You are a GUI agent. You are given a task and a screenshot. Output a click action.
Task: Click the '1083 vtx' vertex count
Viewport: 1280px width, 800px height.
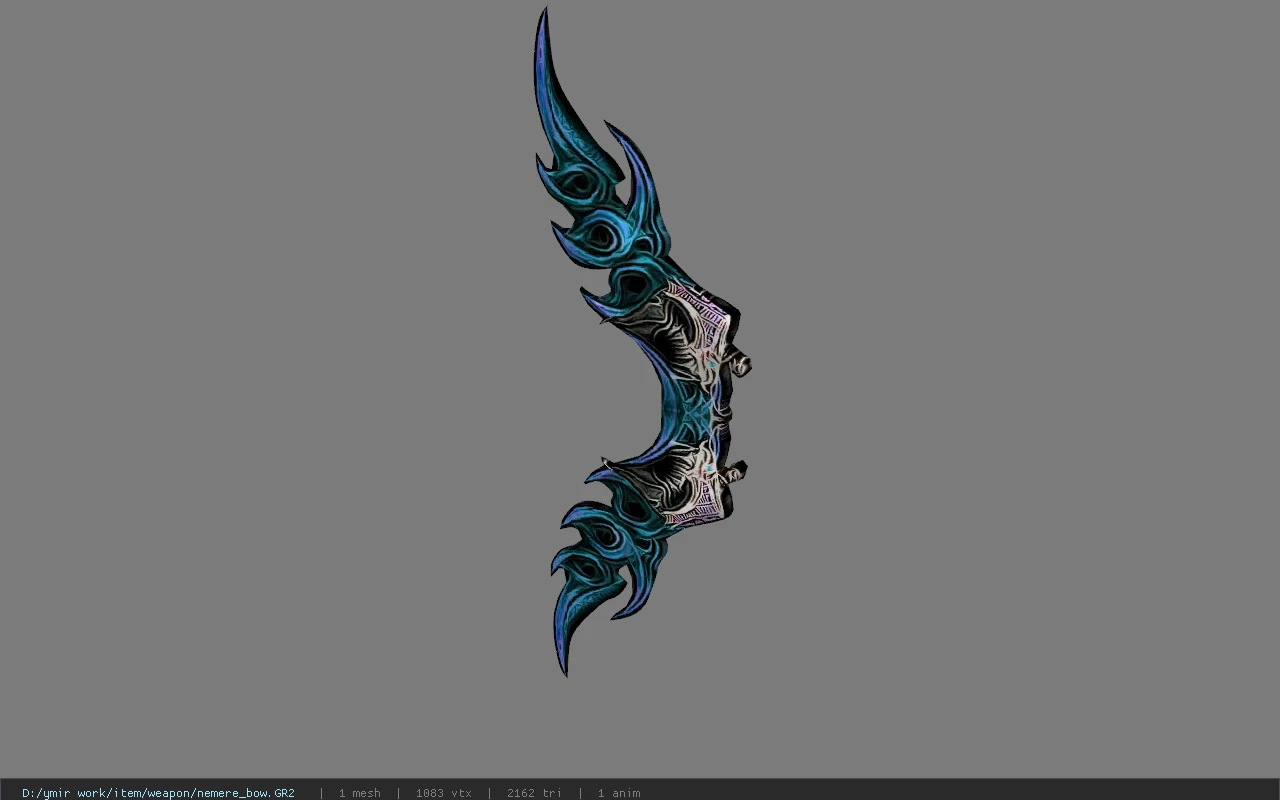point(443,793)
